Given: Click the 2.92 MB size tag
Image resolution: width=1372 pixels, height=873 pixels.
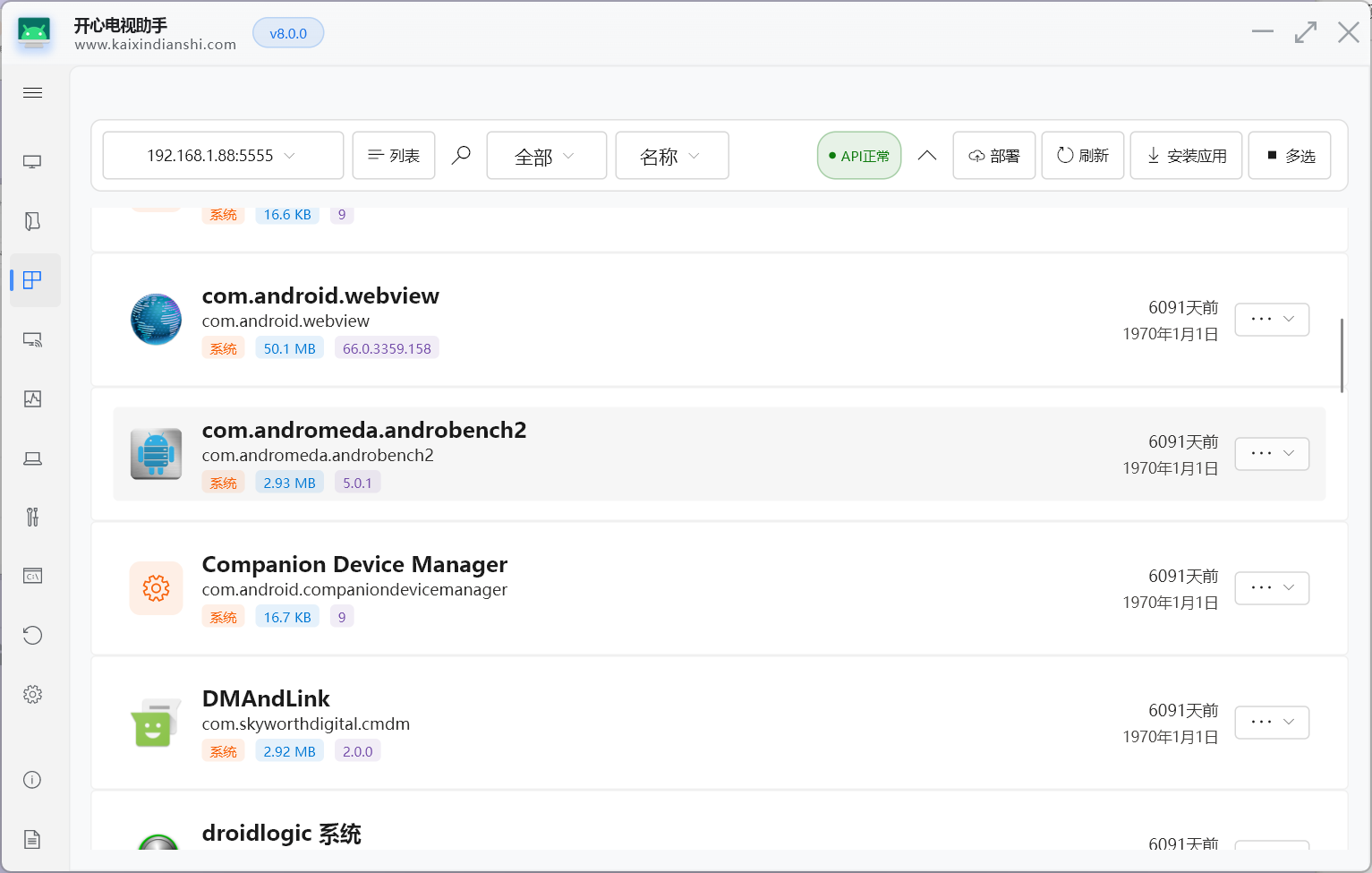Looking at the screenshot, I should 290,751.
